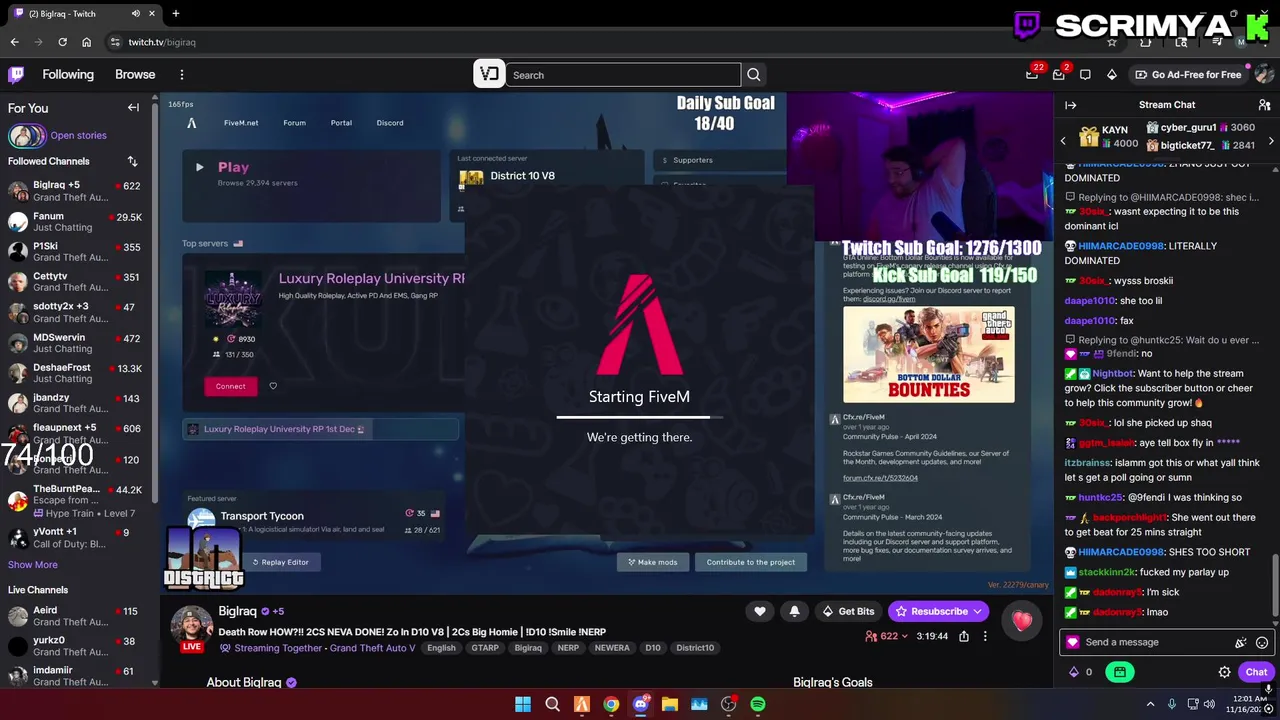Open chat community users icon
This screenshot has width=1280, height=720.
[x=1264, y=105]
